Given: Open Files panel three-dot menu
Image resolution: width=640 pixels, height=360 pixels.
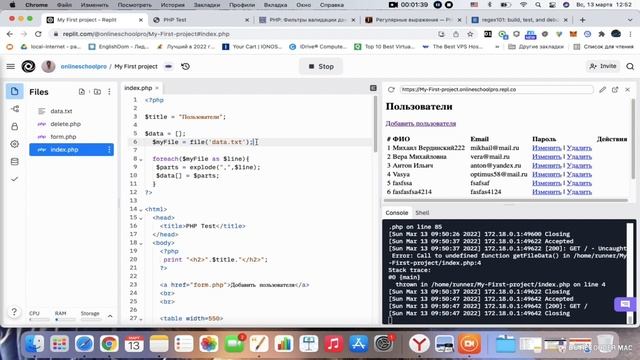Looking at the screenshot, I should pyautogui.click(x=109, y=92).
